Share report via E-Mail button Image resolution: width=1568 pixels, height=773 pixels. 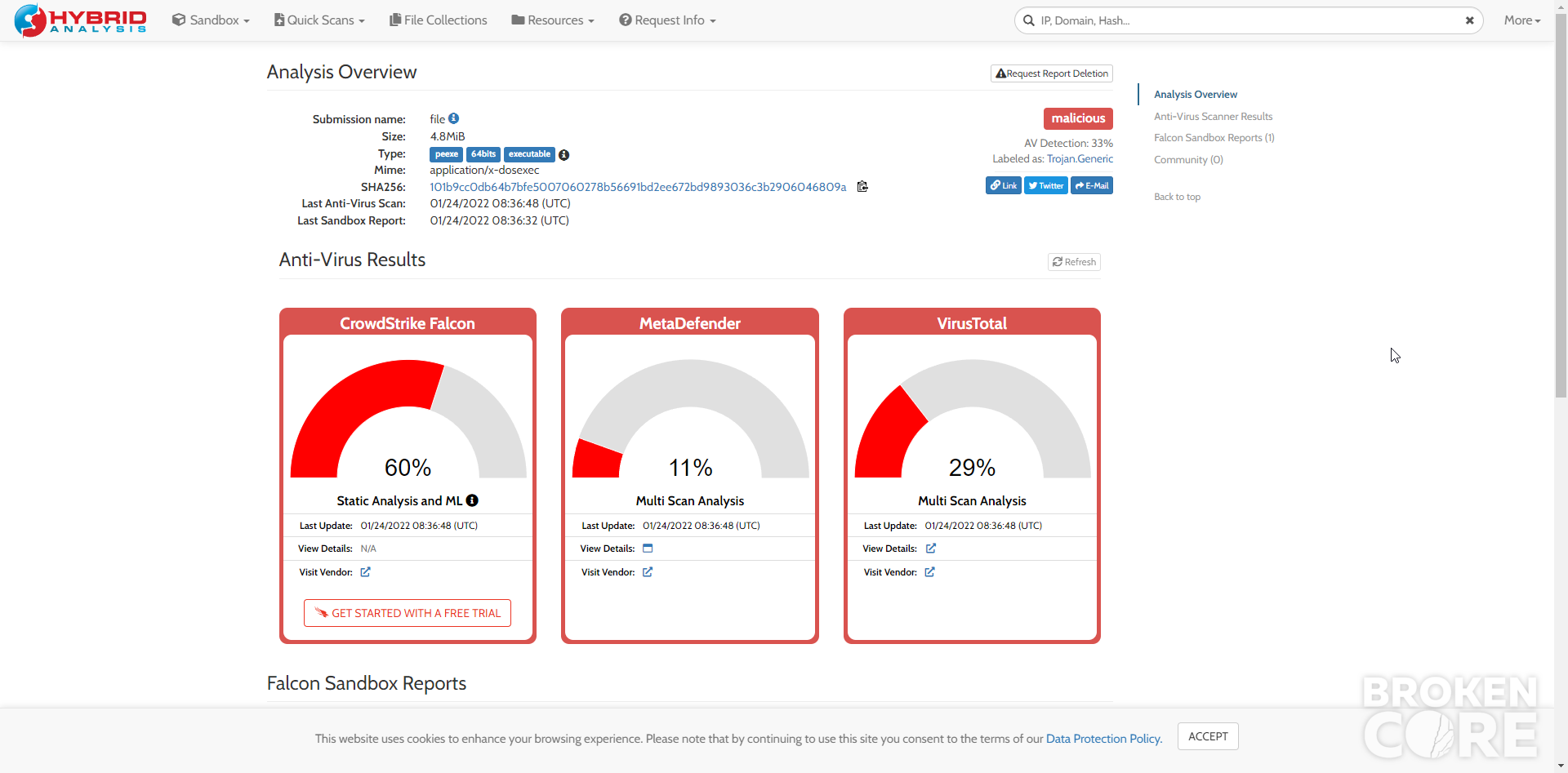click(1092, 185)
